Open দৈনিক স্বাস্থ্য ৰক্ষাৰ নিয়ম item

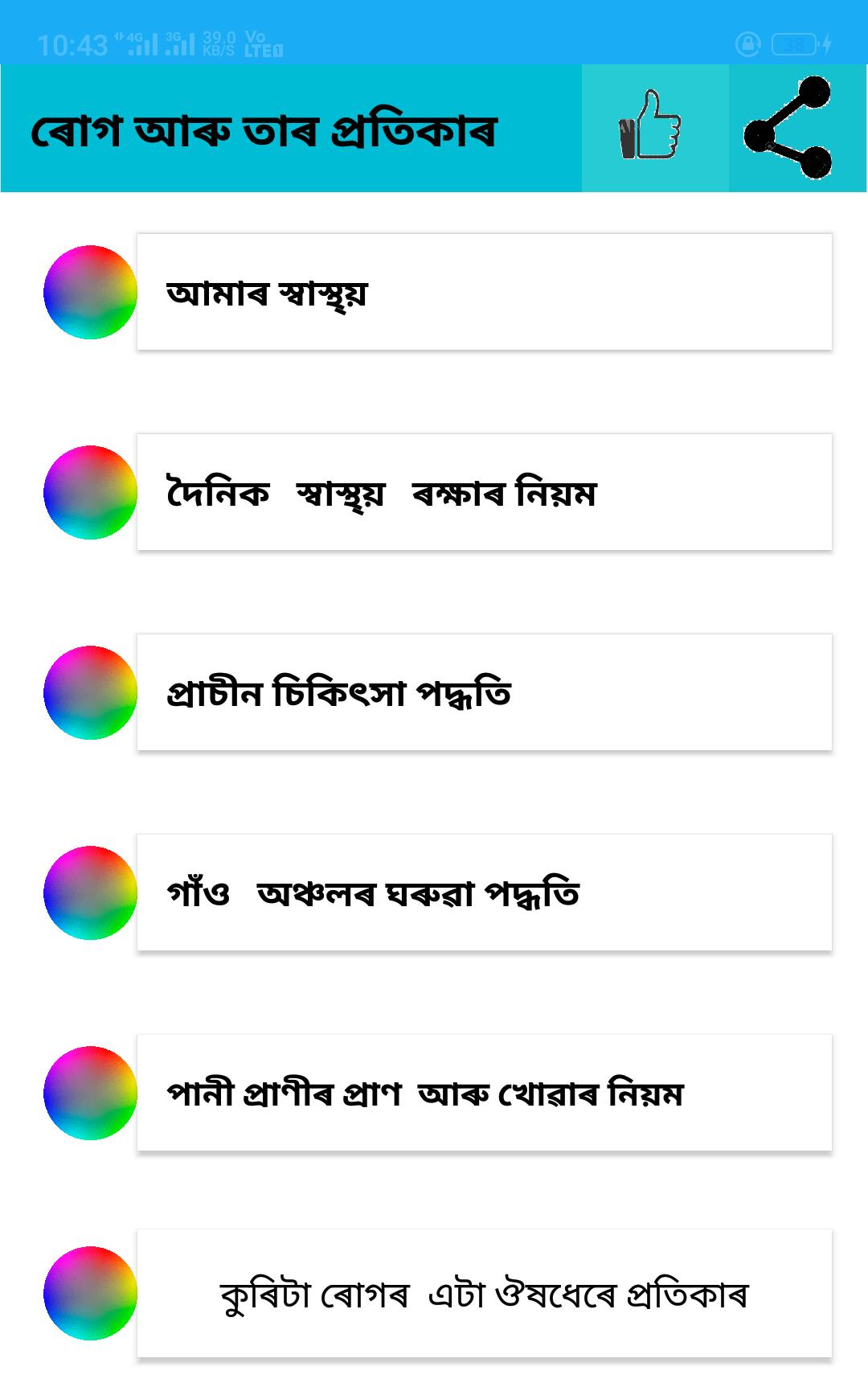(x=484, y=492)
